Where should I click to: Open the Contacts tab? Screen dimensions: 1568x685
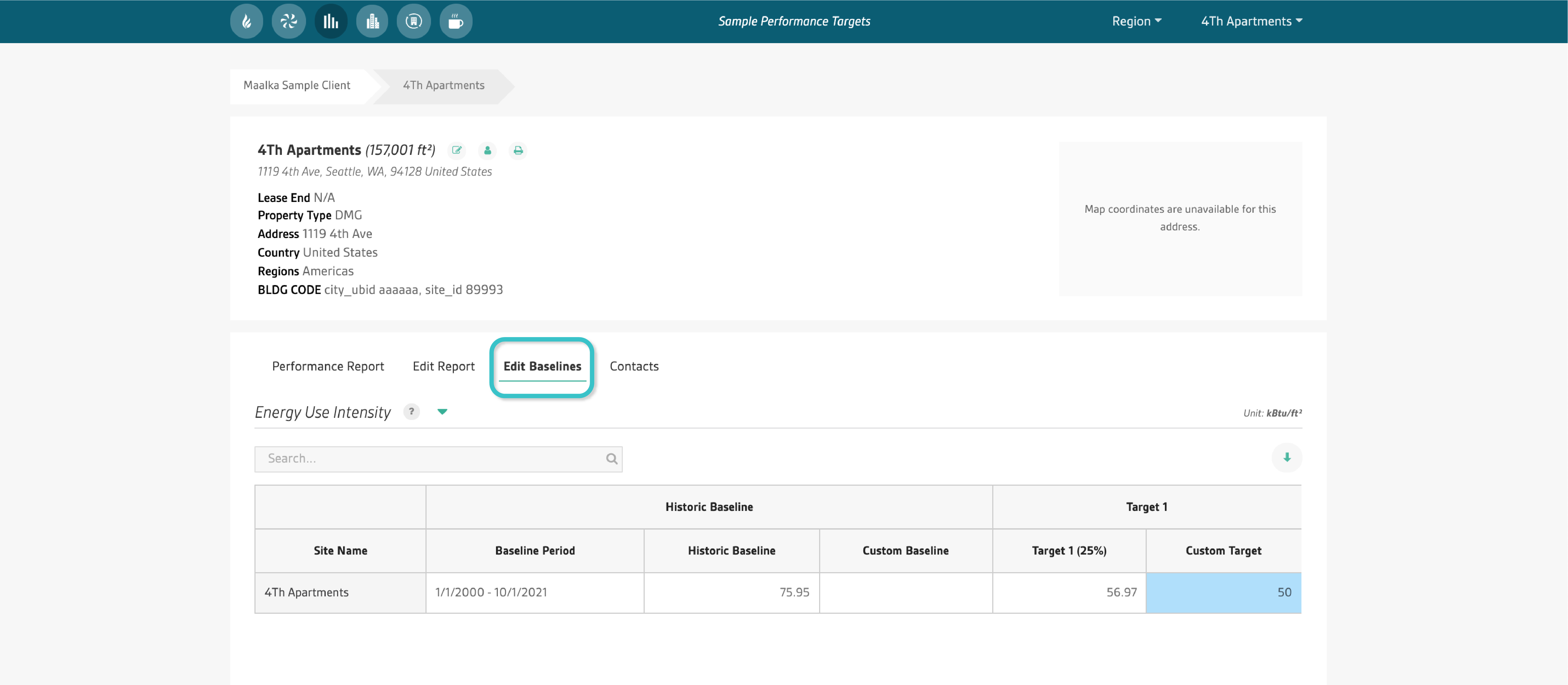click(634, 366)
